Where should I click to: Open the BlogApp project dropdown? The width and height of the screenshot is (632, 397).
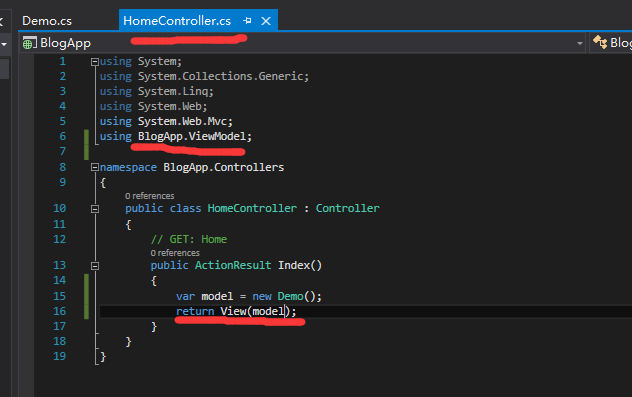point(580,43)
